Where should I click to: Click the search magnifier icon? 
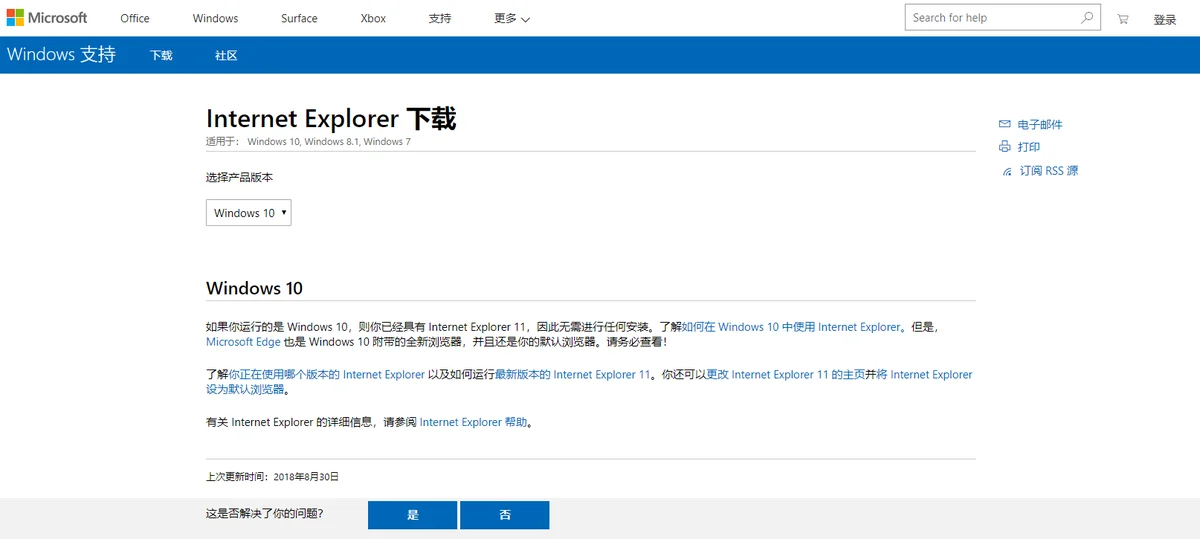tap(1087, 18)
